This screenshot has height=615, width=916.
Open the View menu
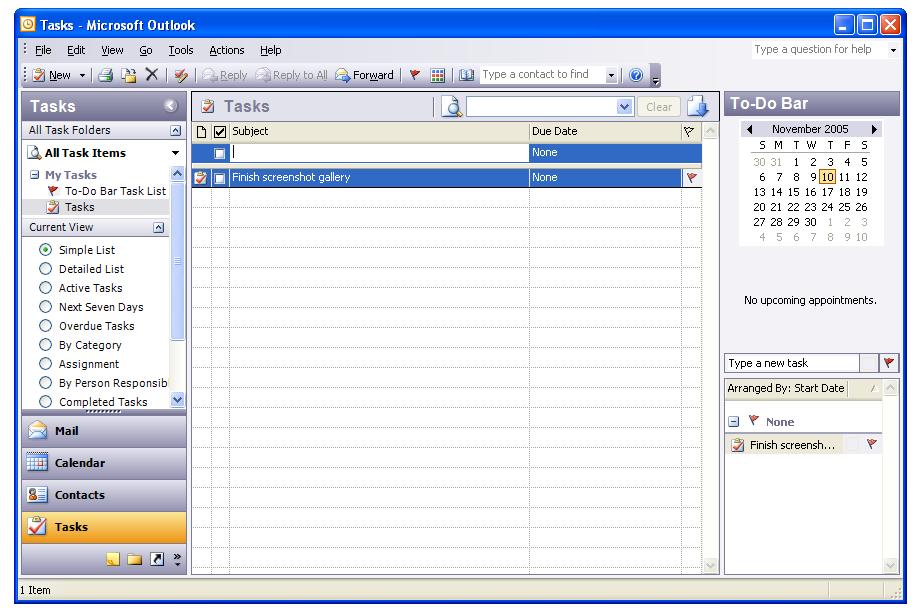pyautogui.click(x=112, y=50)
